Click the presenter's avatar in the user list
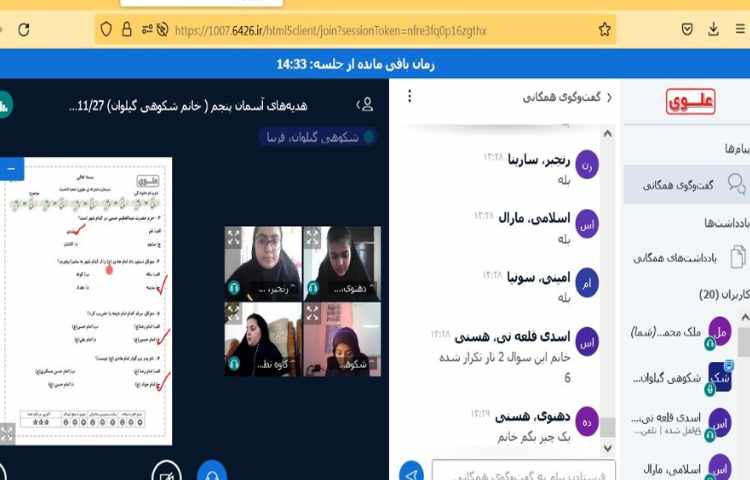750x480 pixels. click(720, 377)
